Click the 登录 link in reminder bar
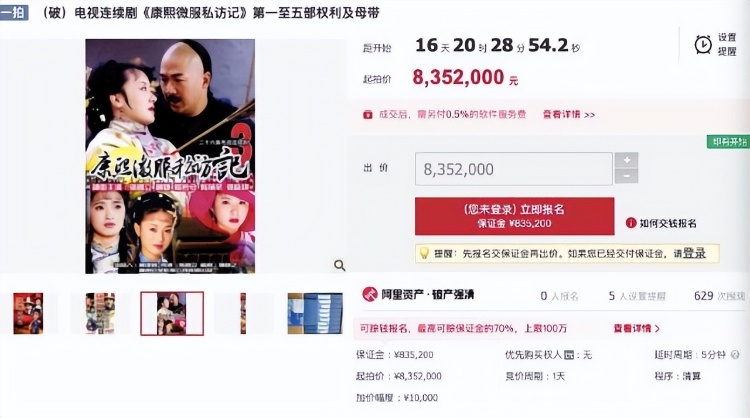Viewport: 750px width, 418px height. 694,253
